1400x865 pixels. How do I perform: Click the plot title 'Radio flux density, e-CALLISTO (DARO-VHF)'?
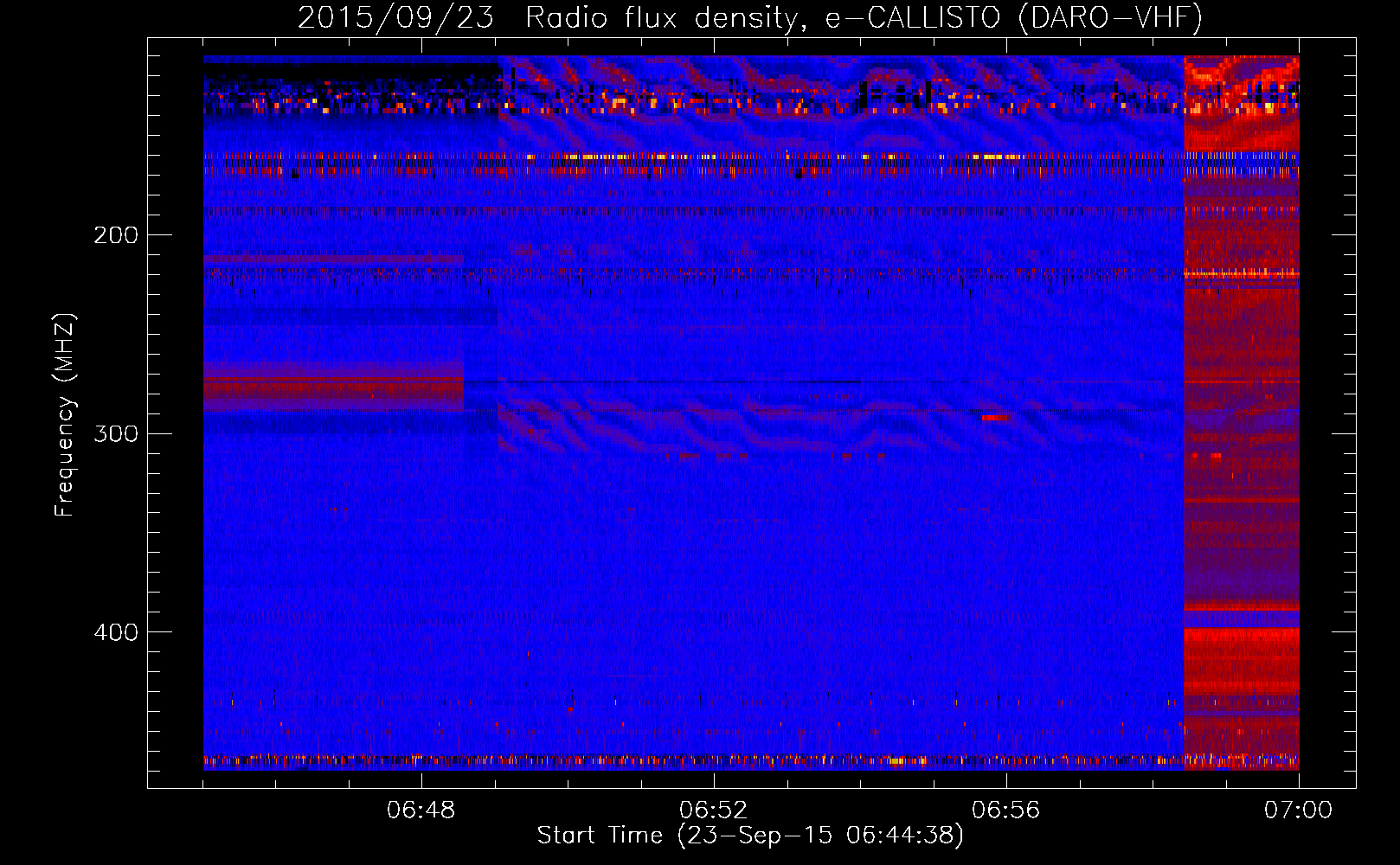864,17
